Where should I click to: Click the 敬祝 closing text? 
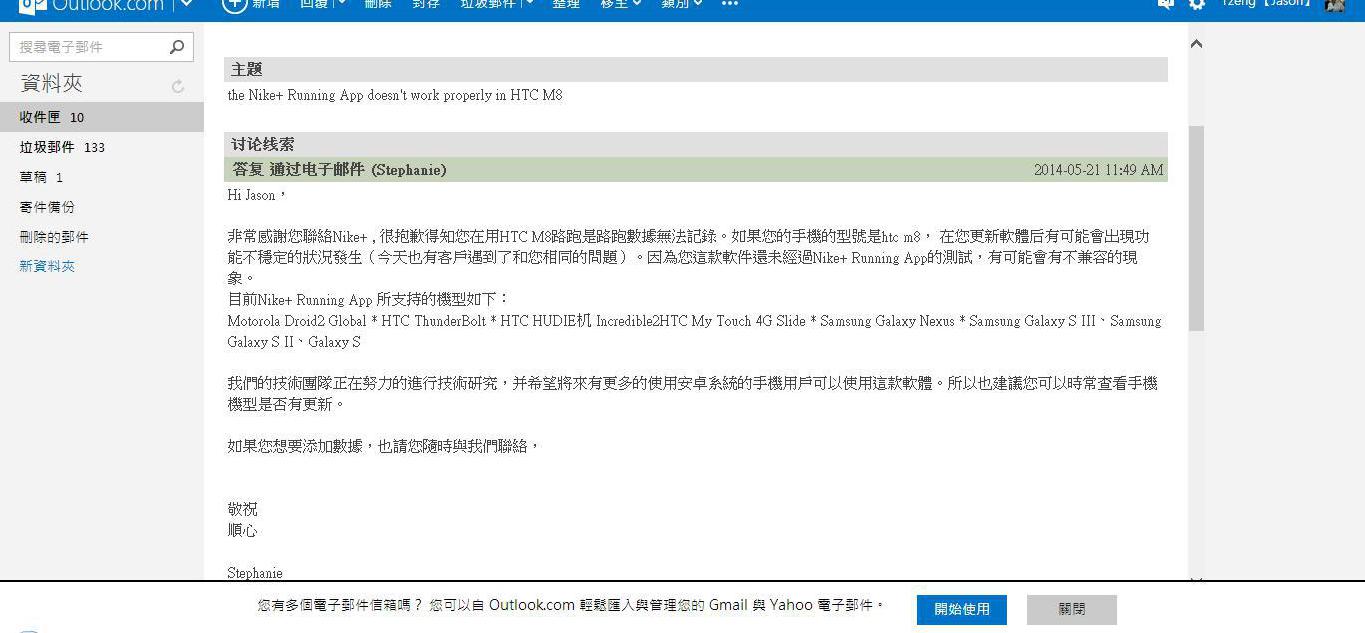pos(242,509)
